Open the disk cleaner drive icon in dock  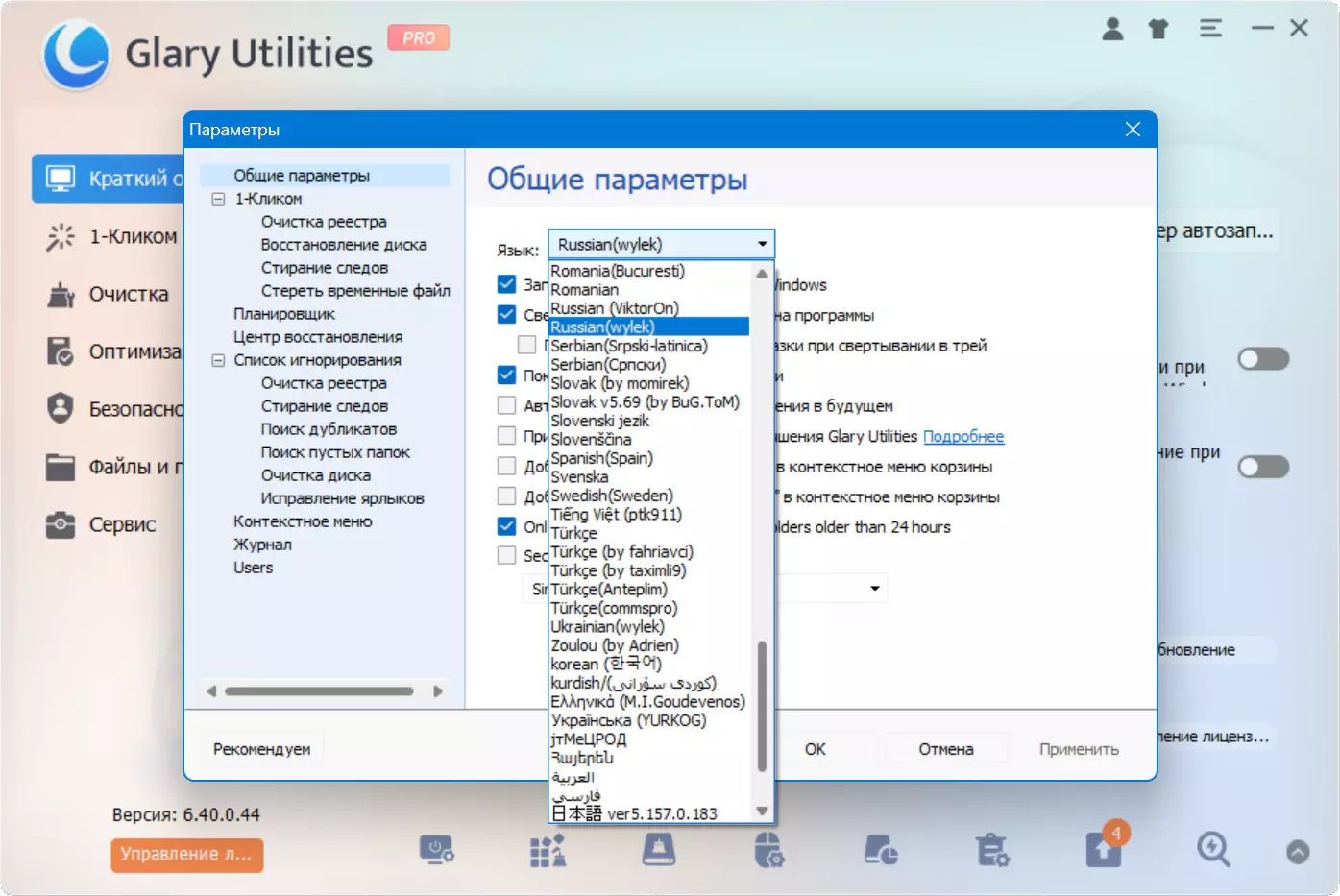[658, 850]
